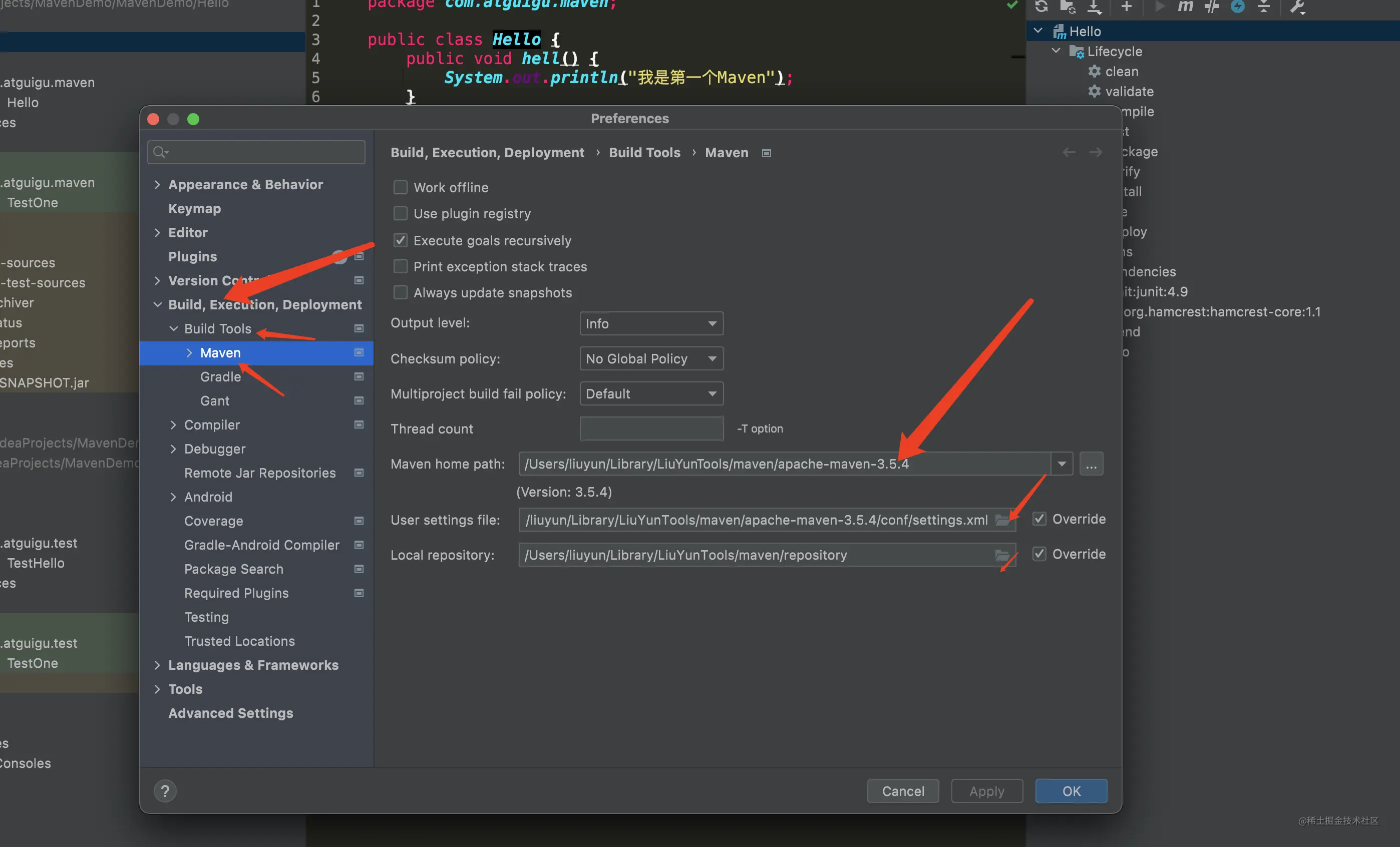Open Maven settings wrench icon

pos(1297,6)
